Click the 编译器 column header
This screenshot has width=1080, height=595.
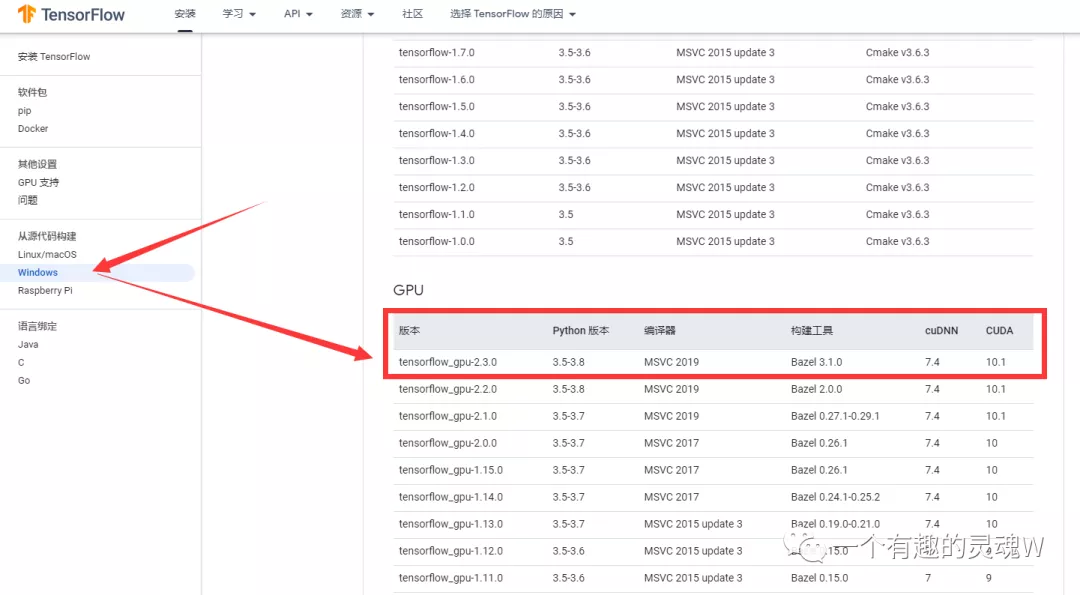pos(660,331)
